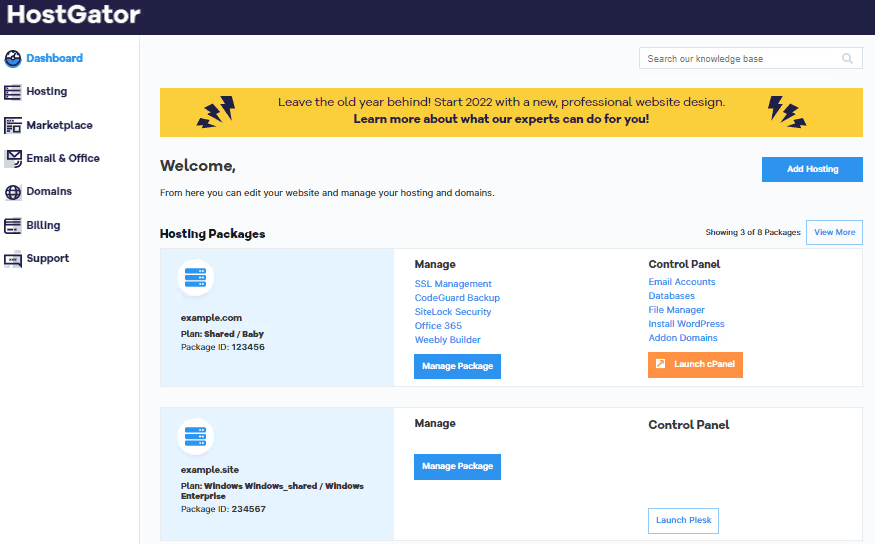Click Manage Package for example.site
Viewport: 875px width, 544px height.
click(x=457, y=466)
